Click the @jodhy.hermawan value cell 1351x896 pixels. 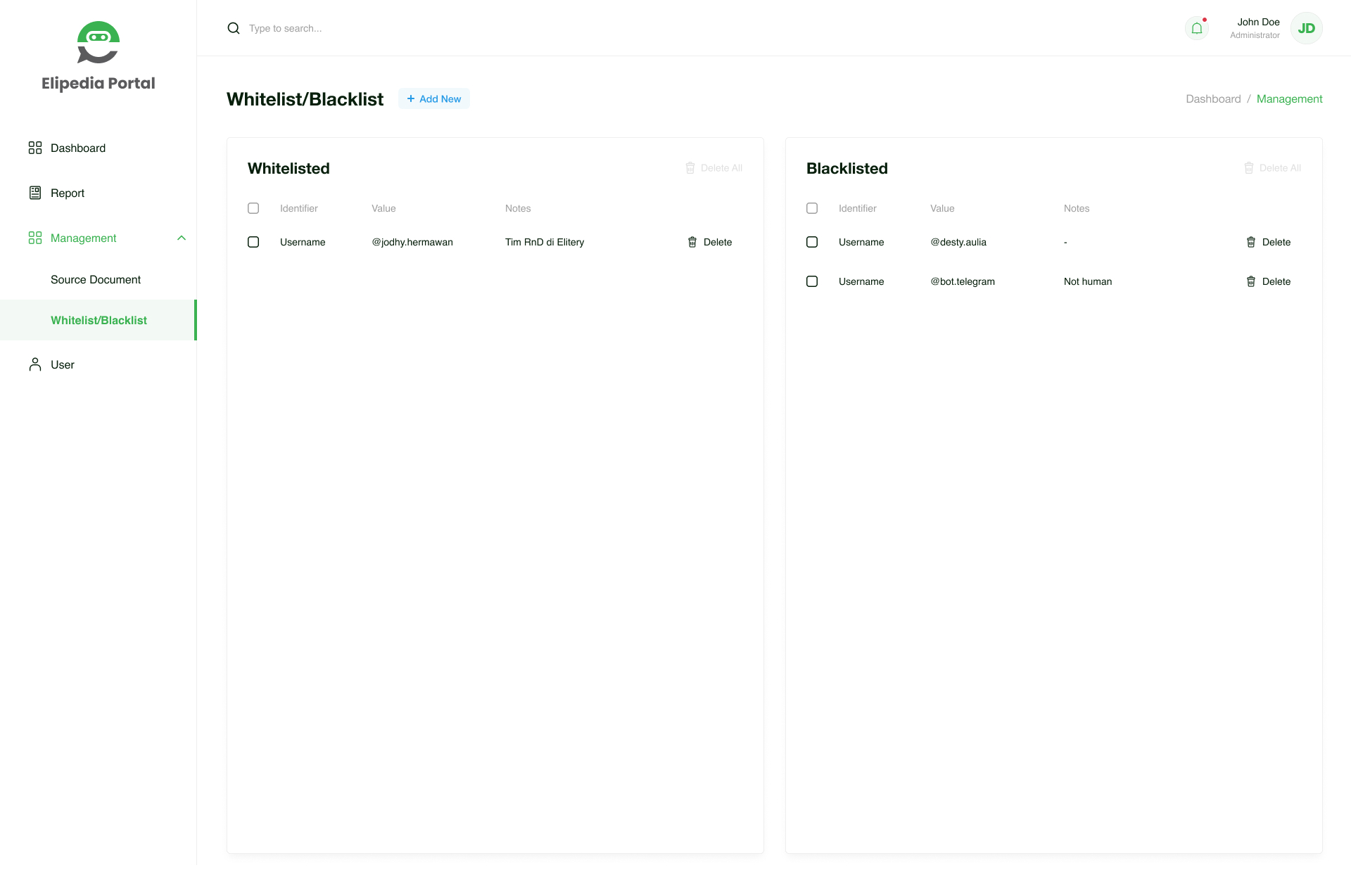[412, 242]
